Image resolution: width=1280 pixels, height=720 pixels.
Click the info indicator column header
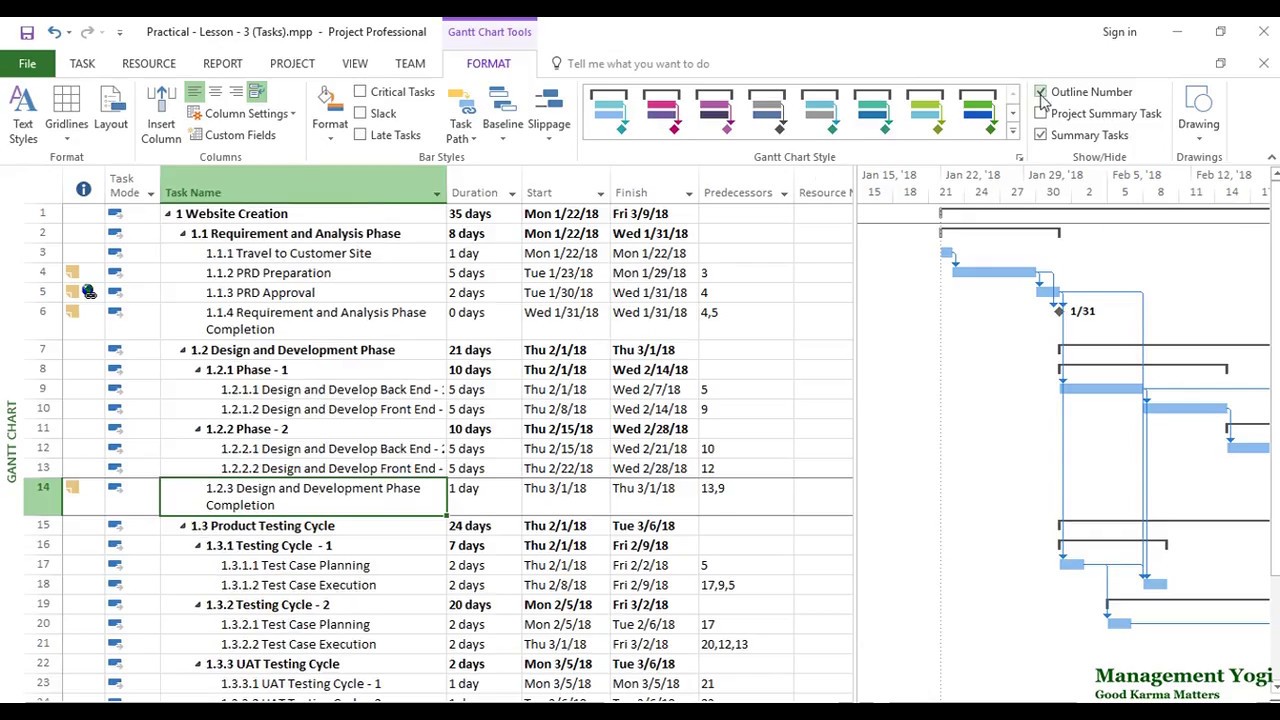click(83, 188)
